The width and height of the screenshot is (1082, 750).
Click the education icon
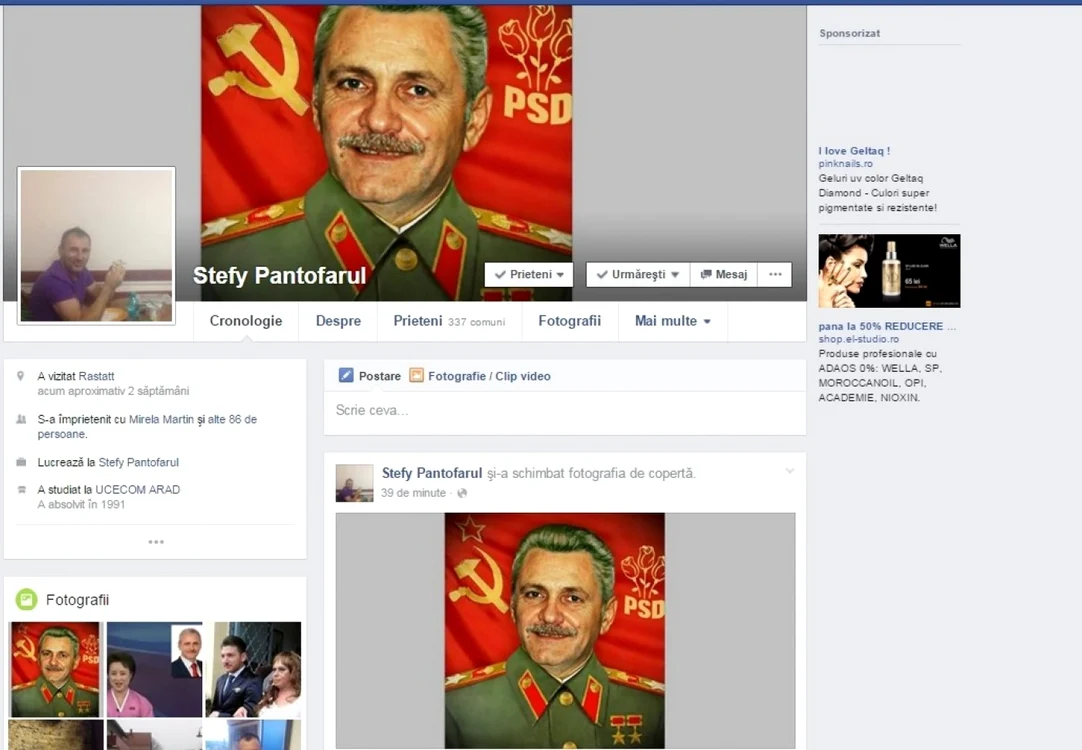point(21,489)
